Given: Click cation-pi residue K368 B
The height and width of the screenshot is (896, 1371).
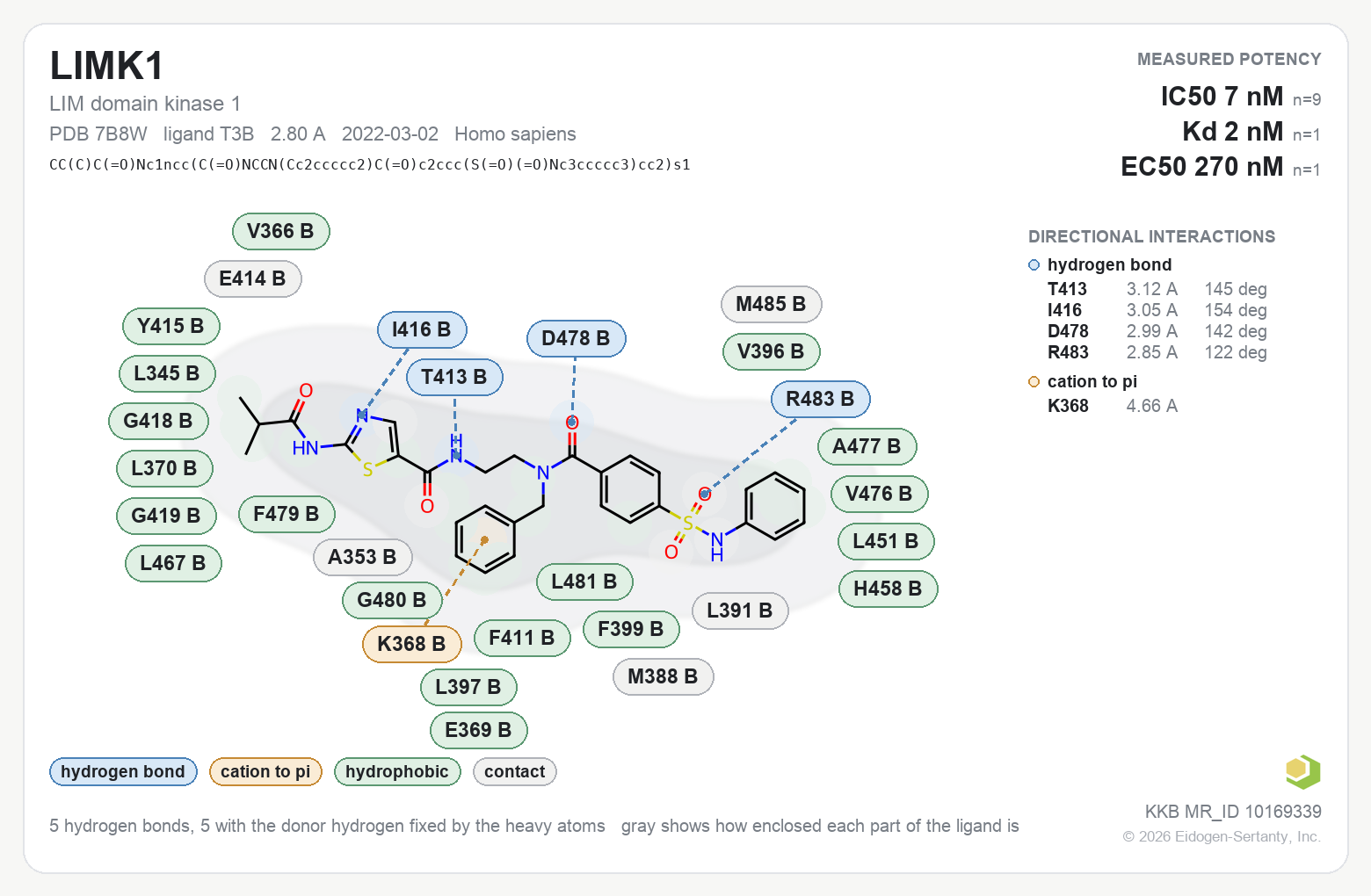Looking at the screenshot, I should tap(411, 645).
